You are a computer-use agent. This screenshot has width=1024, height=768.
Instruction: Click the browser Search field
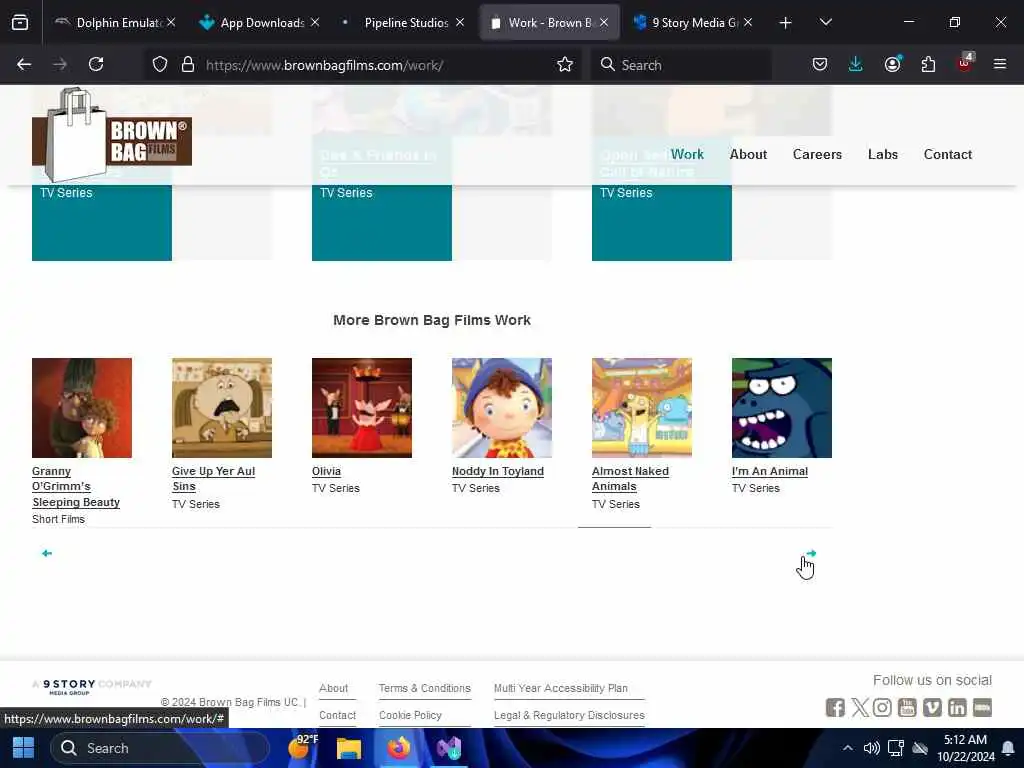tap(681, 65)
